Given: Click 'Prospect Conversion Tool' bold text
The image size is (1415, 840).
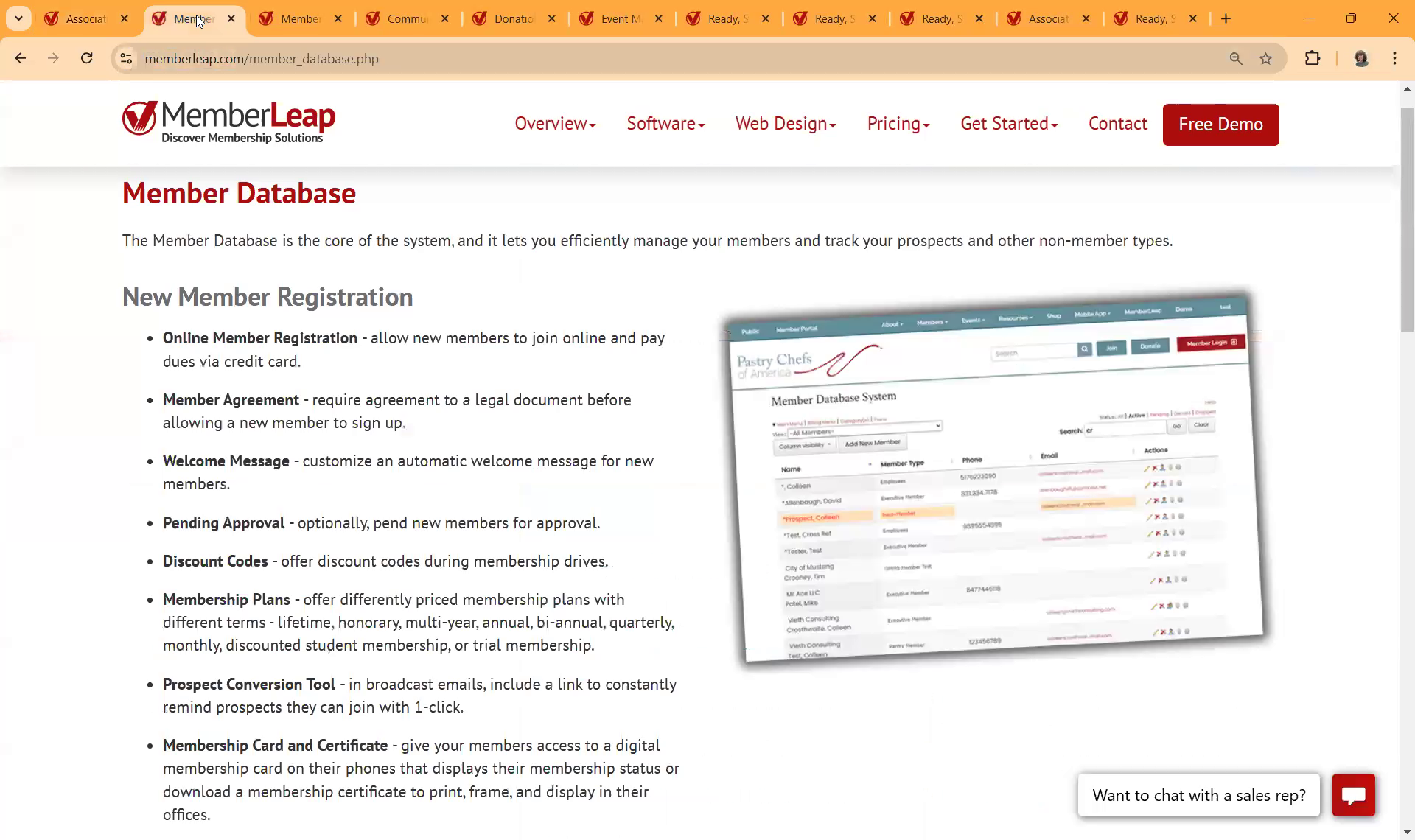Looking at the screenshot, I should tap(249, 685).
